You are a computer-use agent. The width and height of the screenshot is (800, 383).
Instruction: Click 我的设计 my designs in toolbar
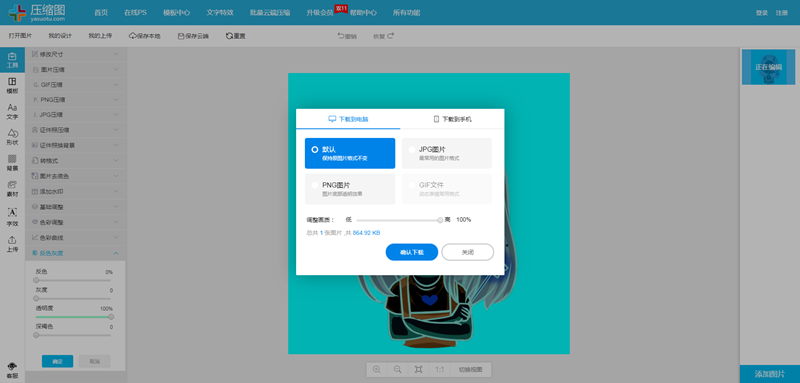click(x=60, y=36)
